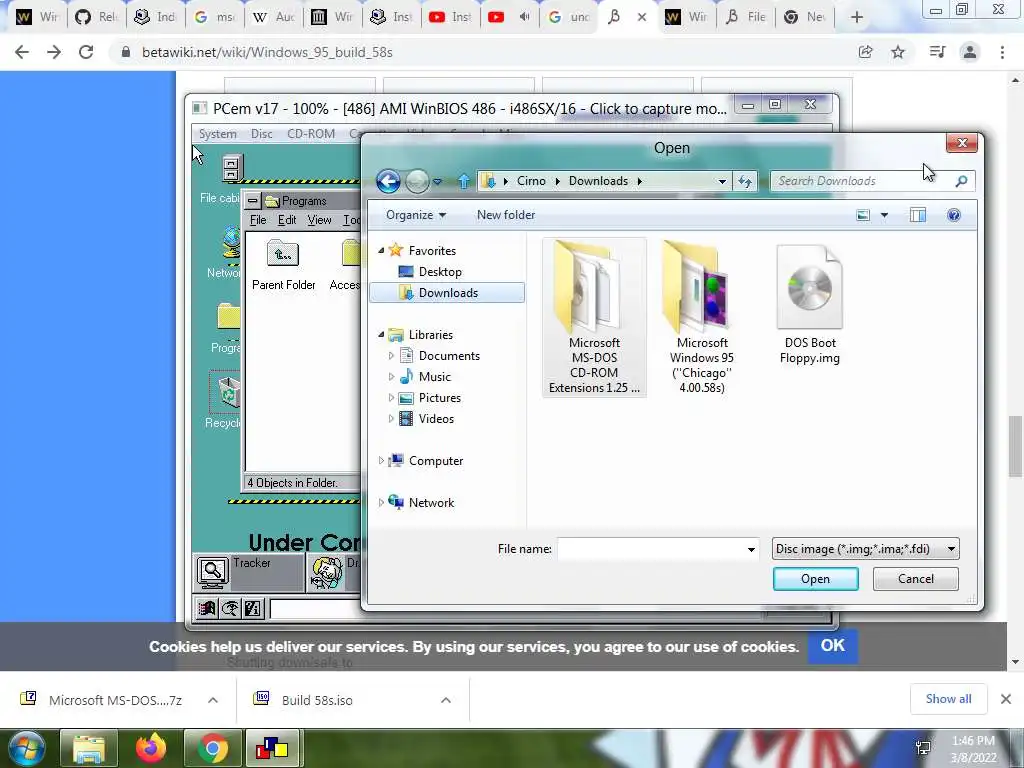Show the preview pane icon
Screen dimensions: 1024x768
pyautogui.click(x=918, y=215)
